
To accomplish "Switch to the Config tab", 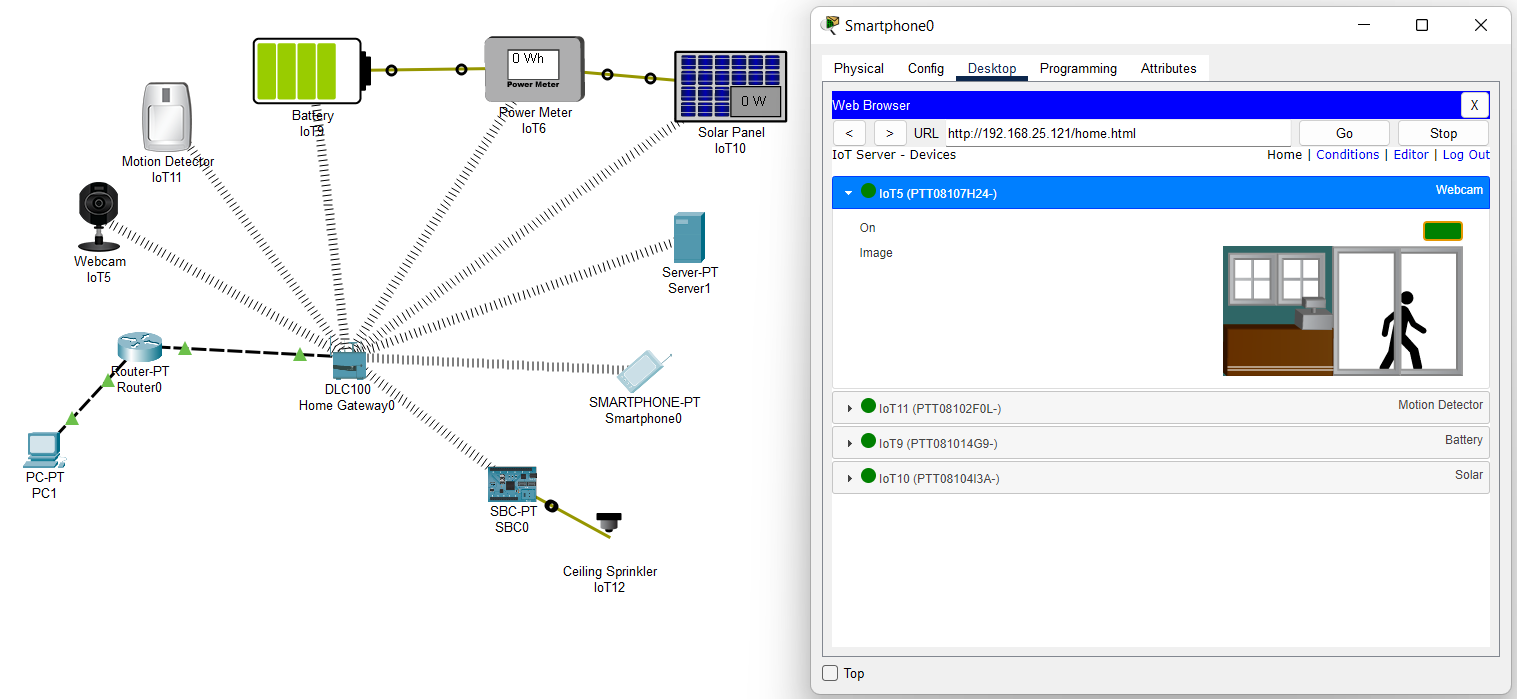I will pos(925,68).
